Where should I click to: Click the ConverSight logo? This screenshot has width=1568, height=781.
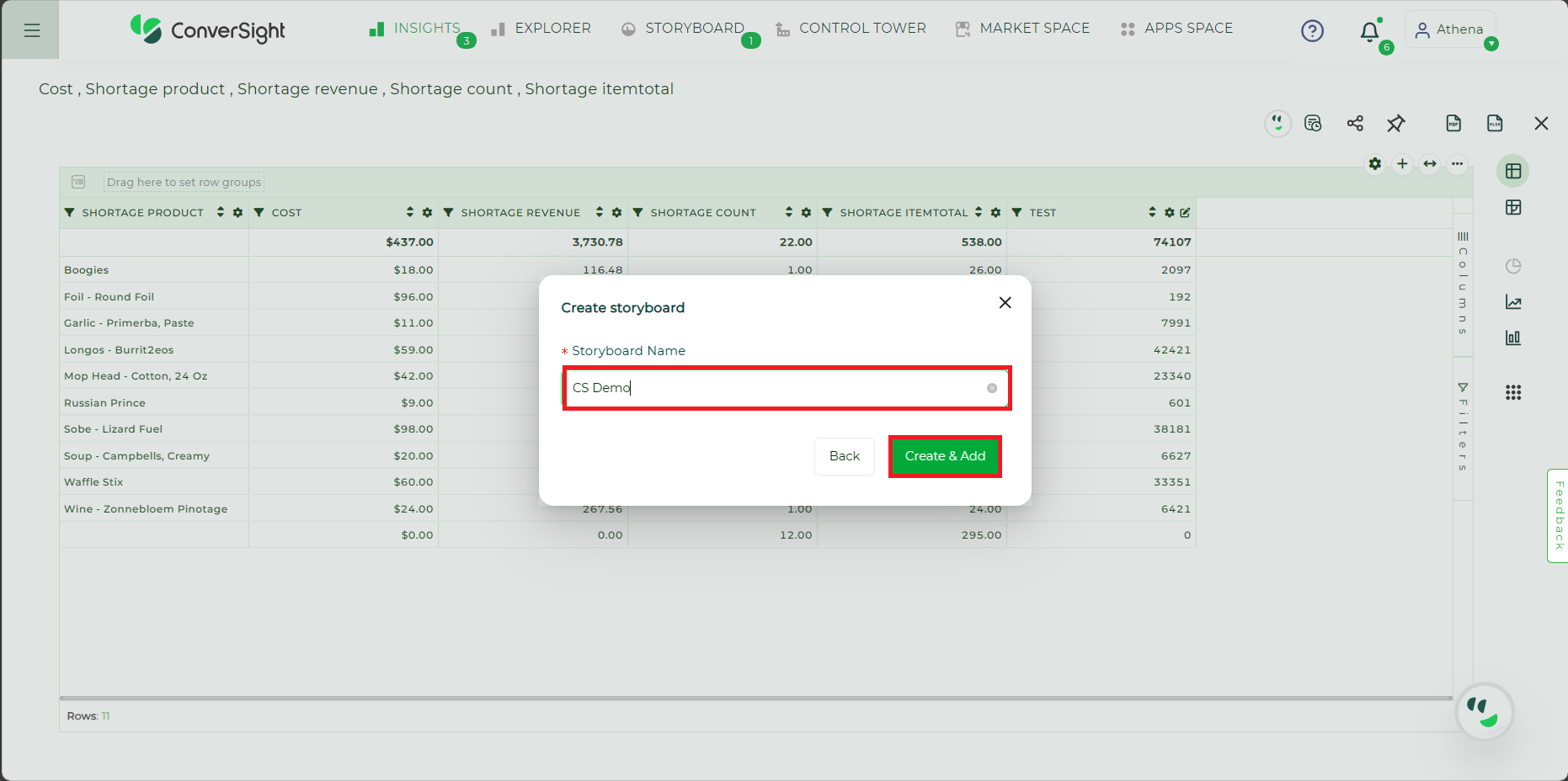click(x=208, y=30)
